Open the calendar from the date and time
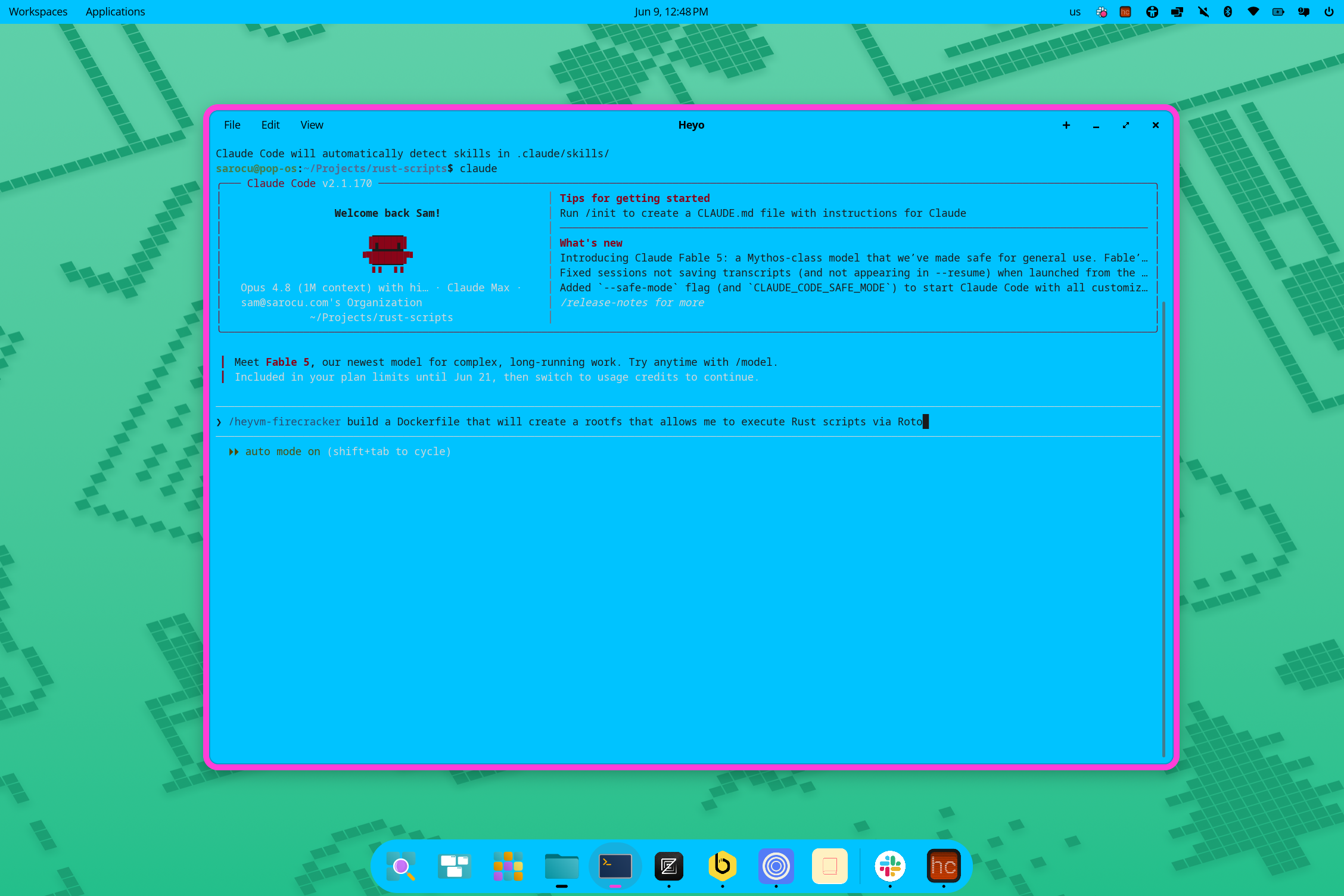The width and height of the screenshot is (1344, 896). (x=671, y=12)
